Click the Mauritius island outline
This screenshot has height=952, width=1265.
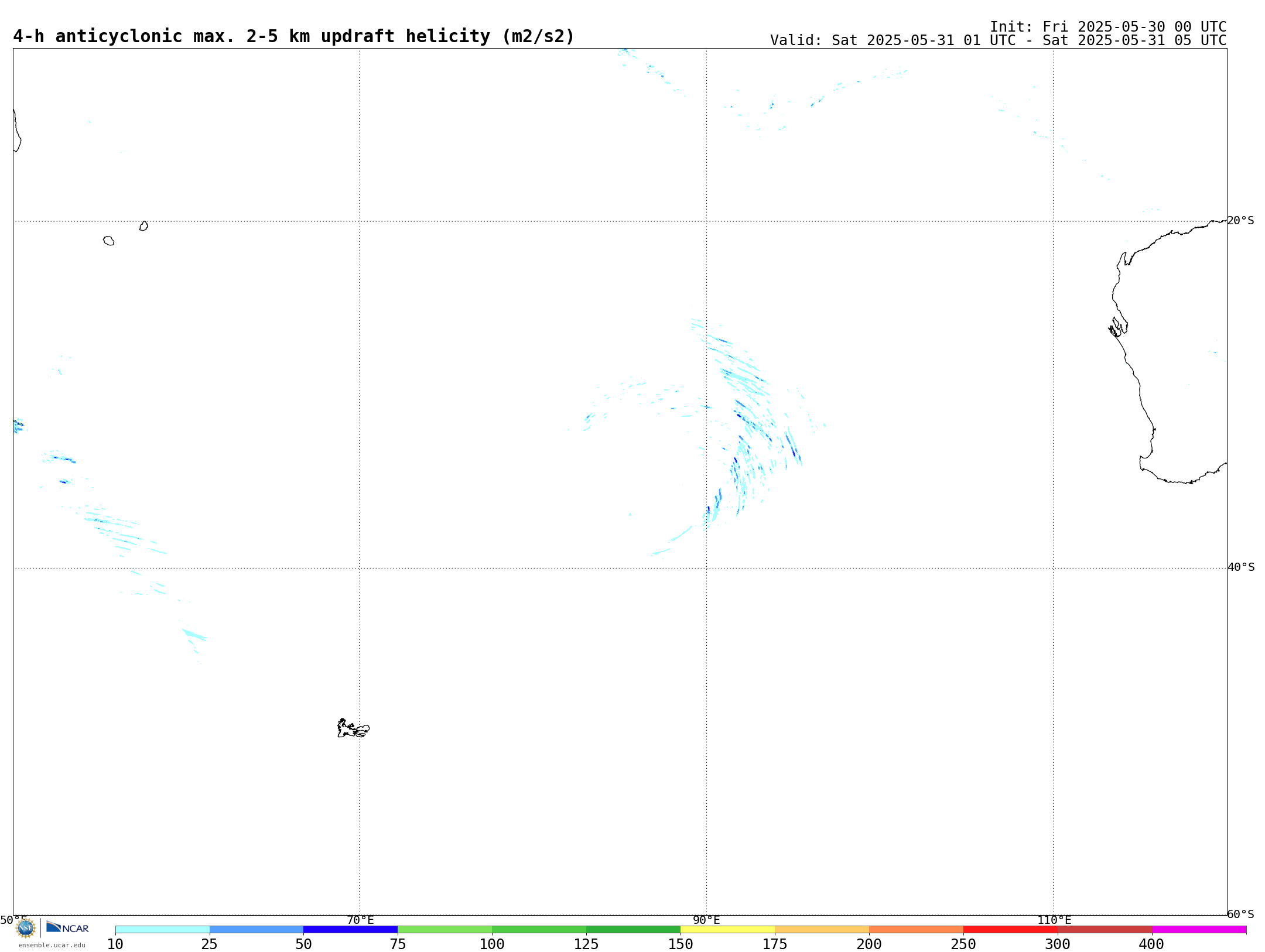tap(143, 226)
